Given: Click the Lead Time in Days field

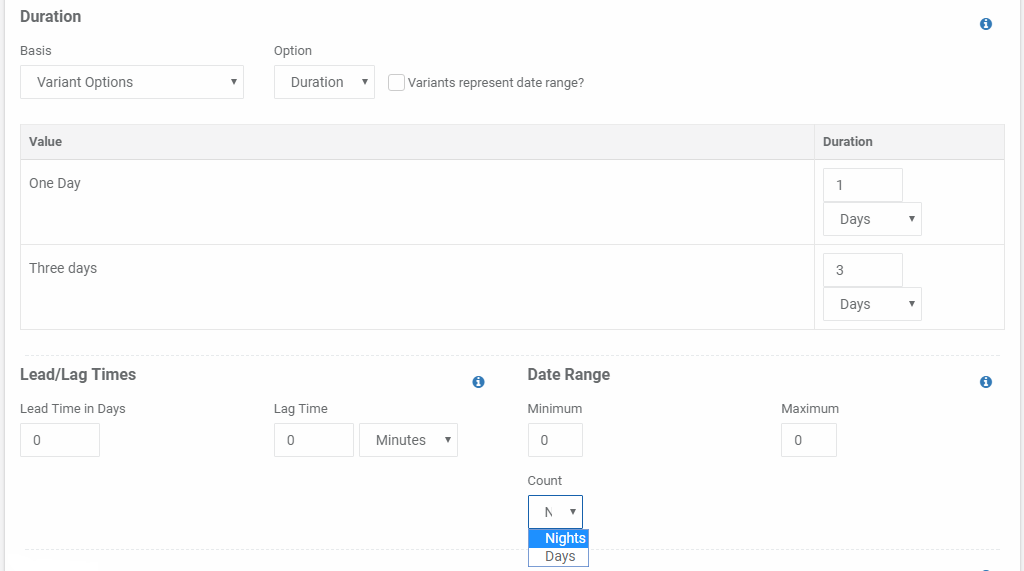Looking at the screenshot, I should [x=60, y=440].
